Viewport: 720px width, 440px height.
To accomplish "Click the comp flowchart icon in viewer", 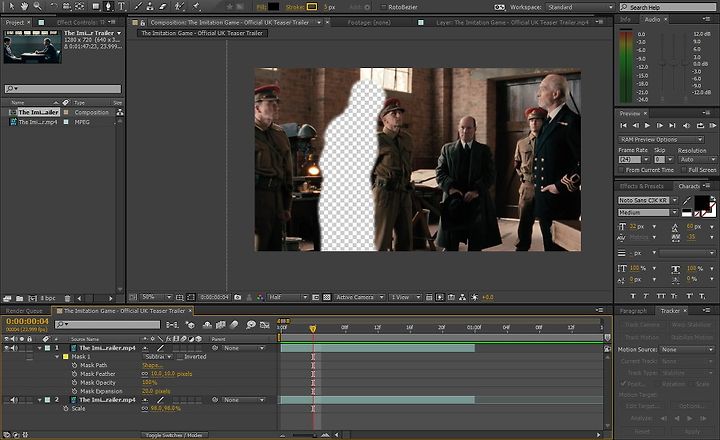I will 463,297.
